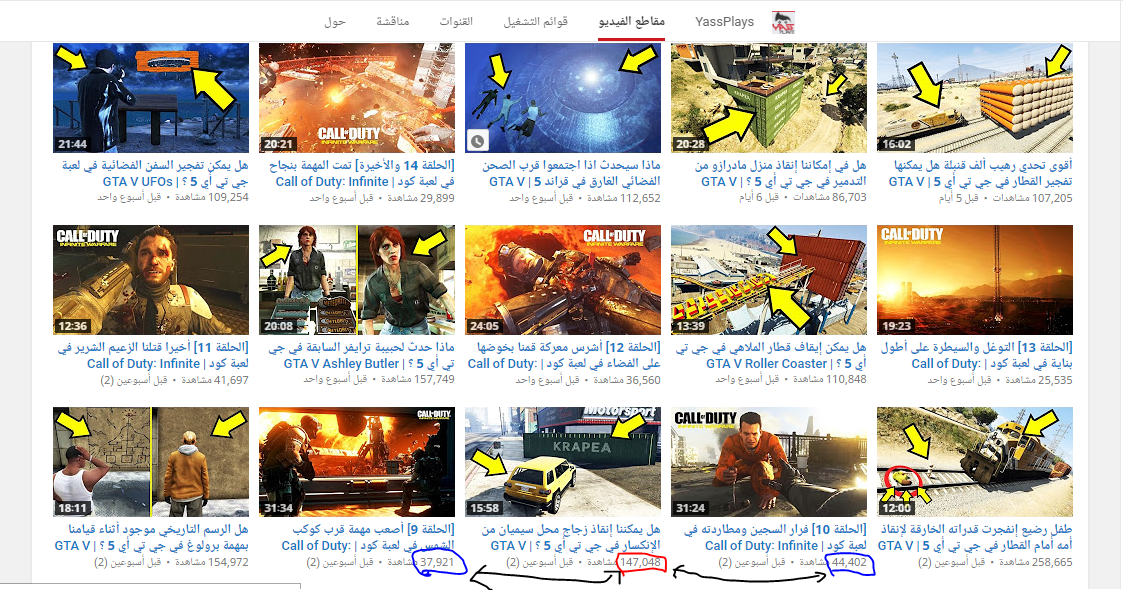Open the 16:02 train bomb video thumbnail
Viewport: 1123px width, 590px height.
point(975,98)
